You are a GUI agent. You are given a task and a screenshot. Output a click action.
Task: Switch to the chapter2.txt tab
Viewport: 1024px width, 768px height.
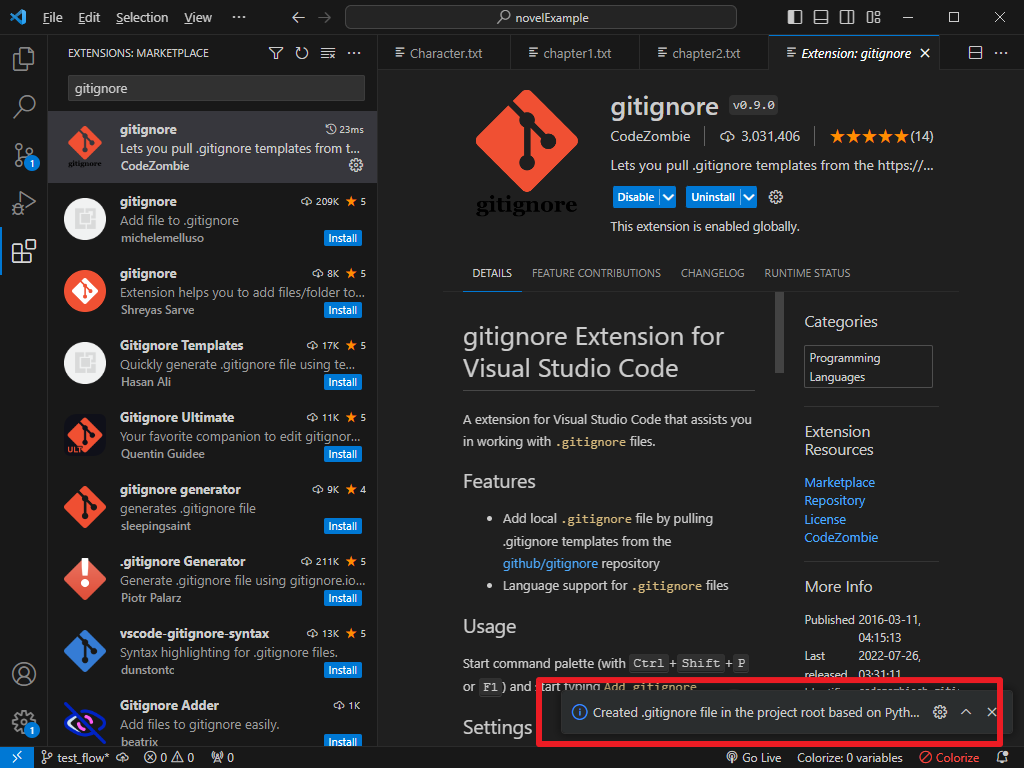[704, 53]
